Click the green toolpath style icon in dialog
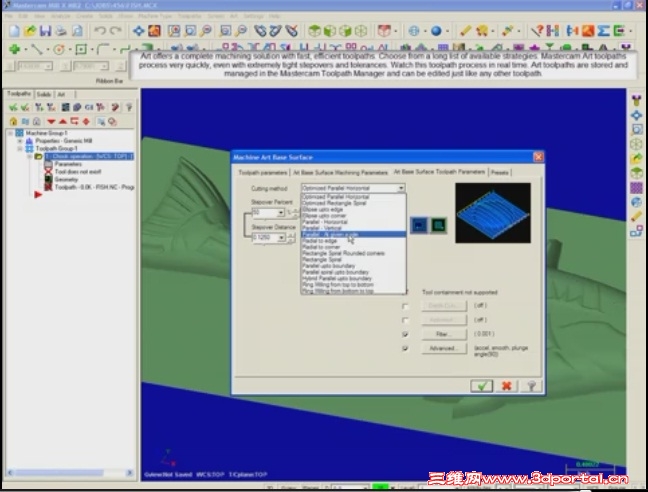This screenshot has width=648, height=492. 438,226
